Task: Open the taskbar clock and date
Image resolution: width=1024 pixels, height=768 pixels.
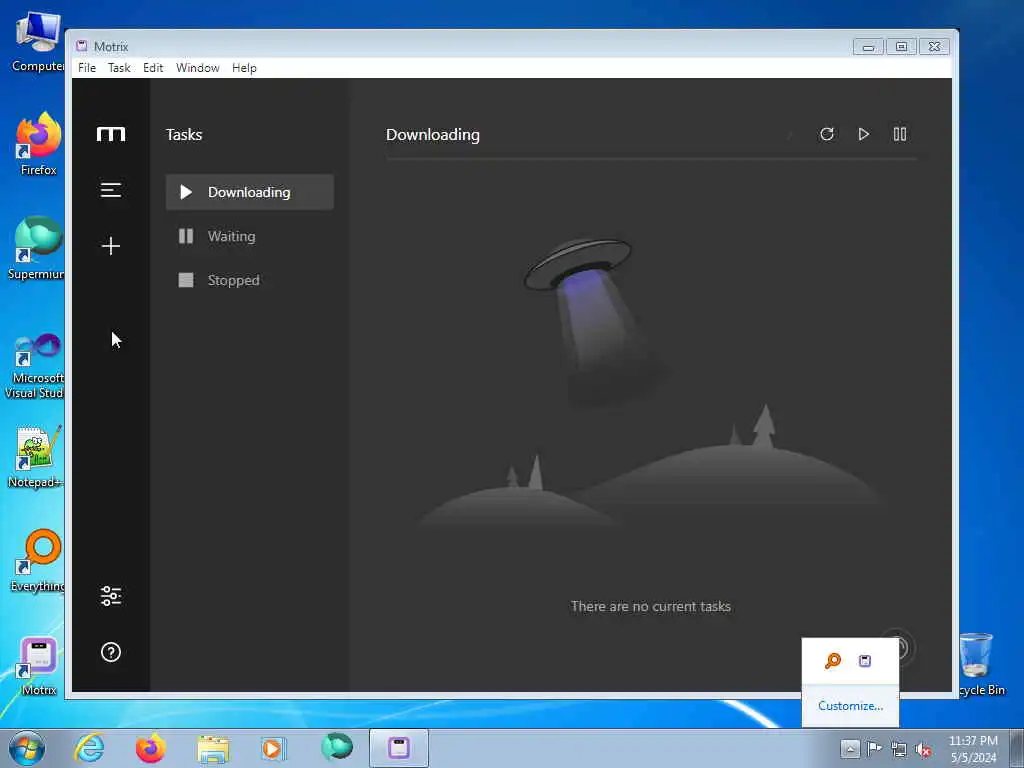Action: click(x=973, y=749)
